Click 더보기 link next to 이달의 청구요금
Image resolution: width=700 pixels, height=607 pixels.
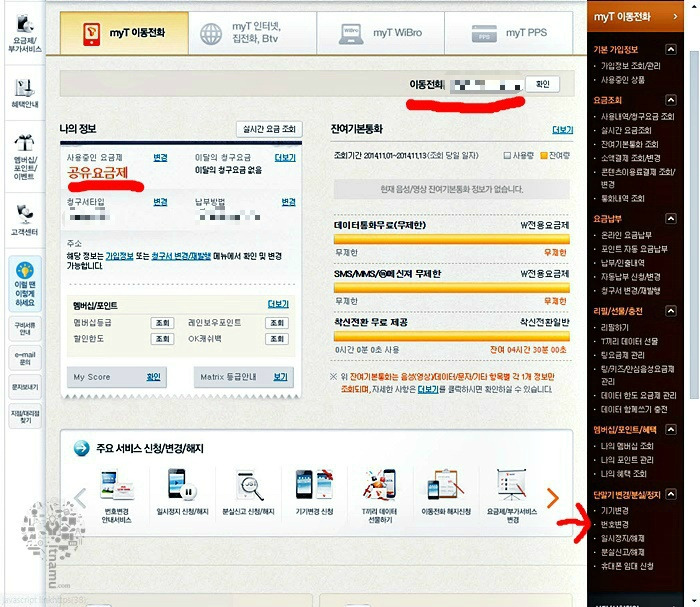pos(285,158)
